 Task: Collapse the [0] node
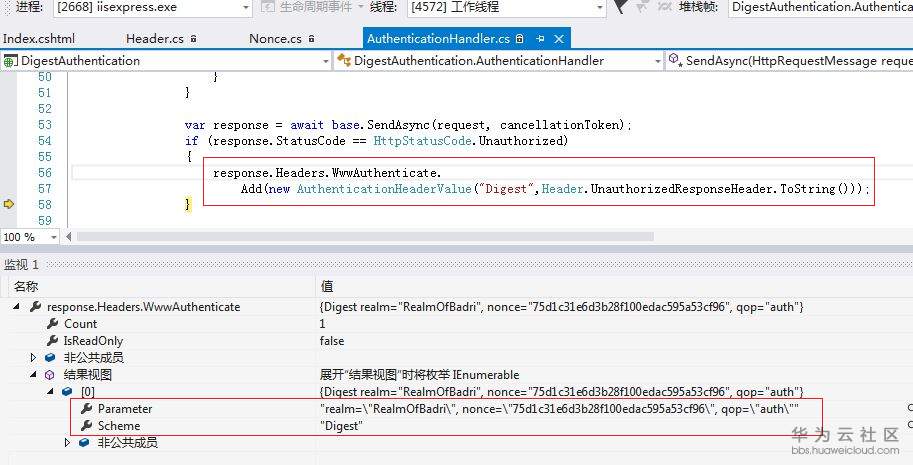click(x=51, y=392)
